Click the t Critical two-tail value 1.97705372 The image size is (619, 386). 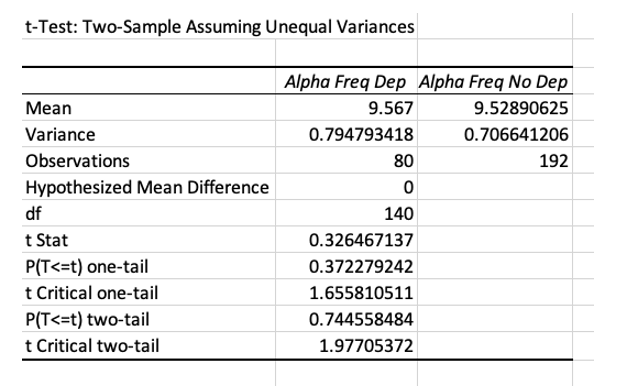point(346,346)
